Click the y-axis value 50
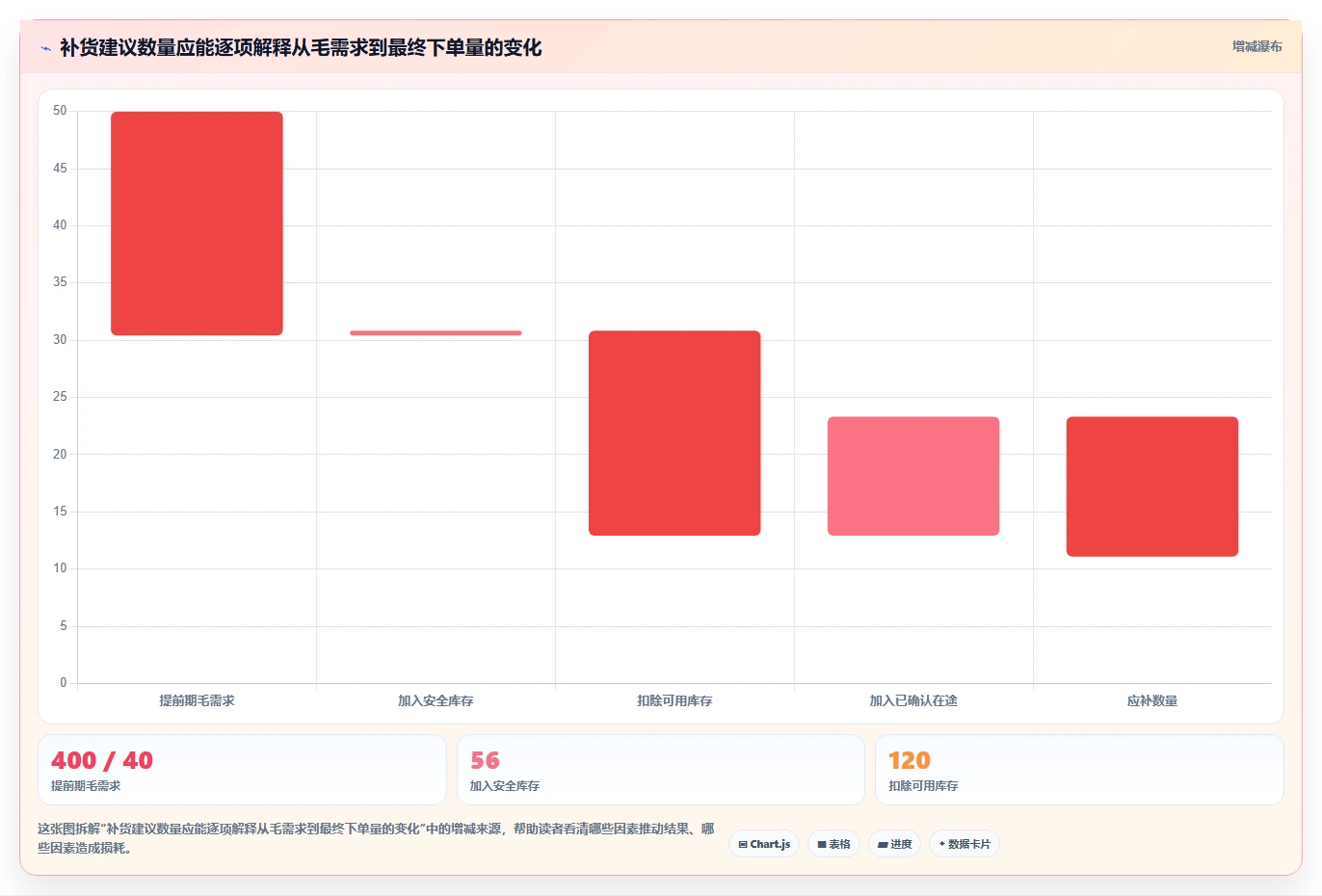 click(x=60, y=111)
